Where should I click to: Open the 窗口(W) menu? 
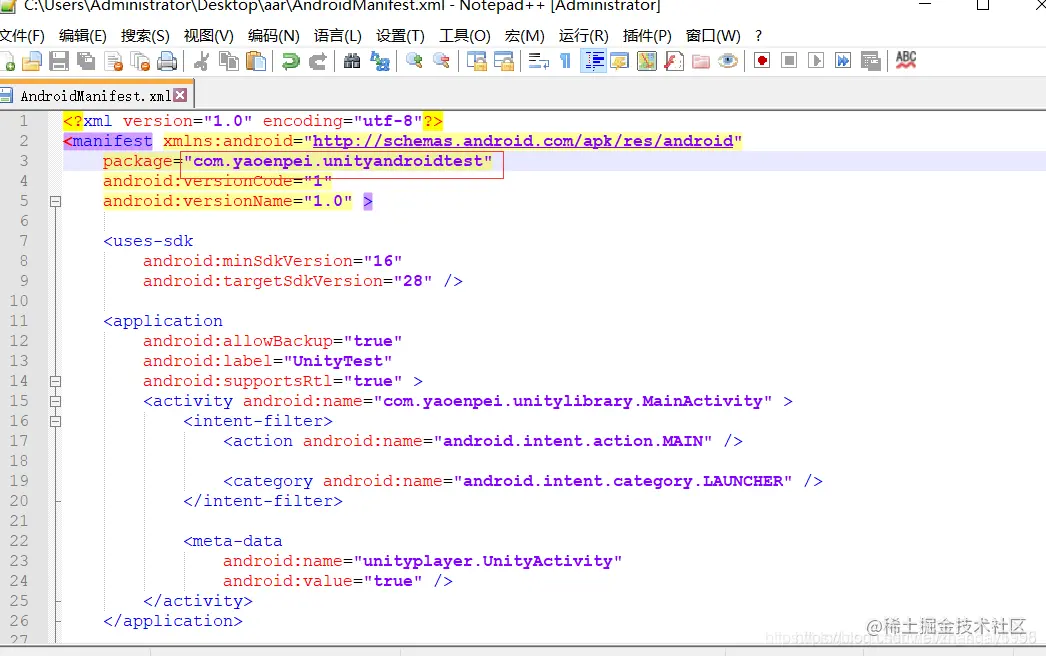click(713, 36)
